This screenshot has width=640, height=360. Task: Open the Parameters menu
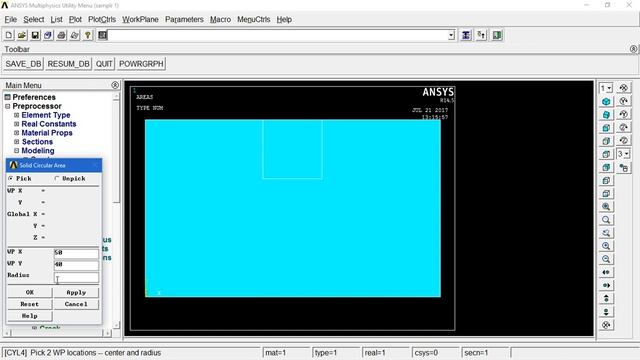(x=184, y=19)
